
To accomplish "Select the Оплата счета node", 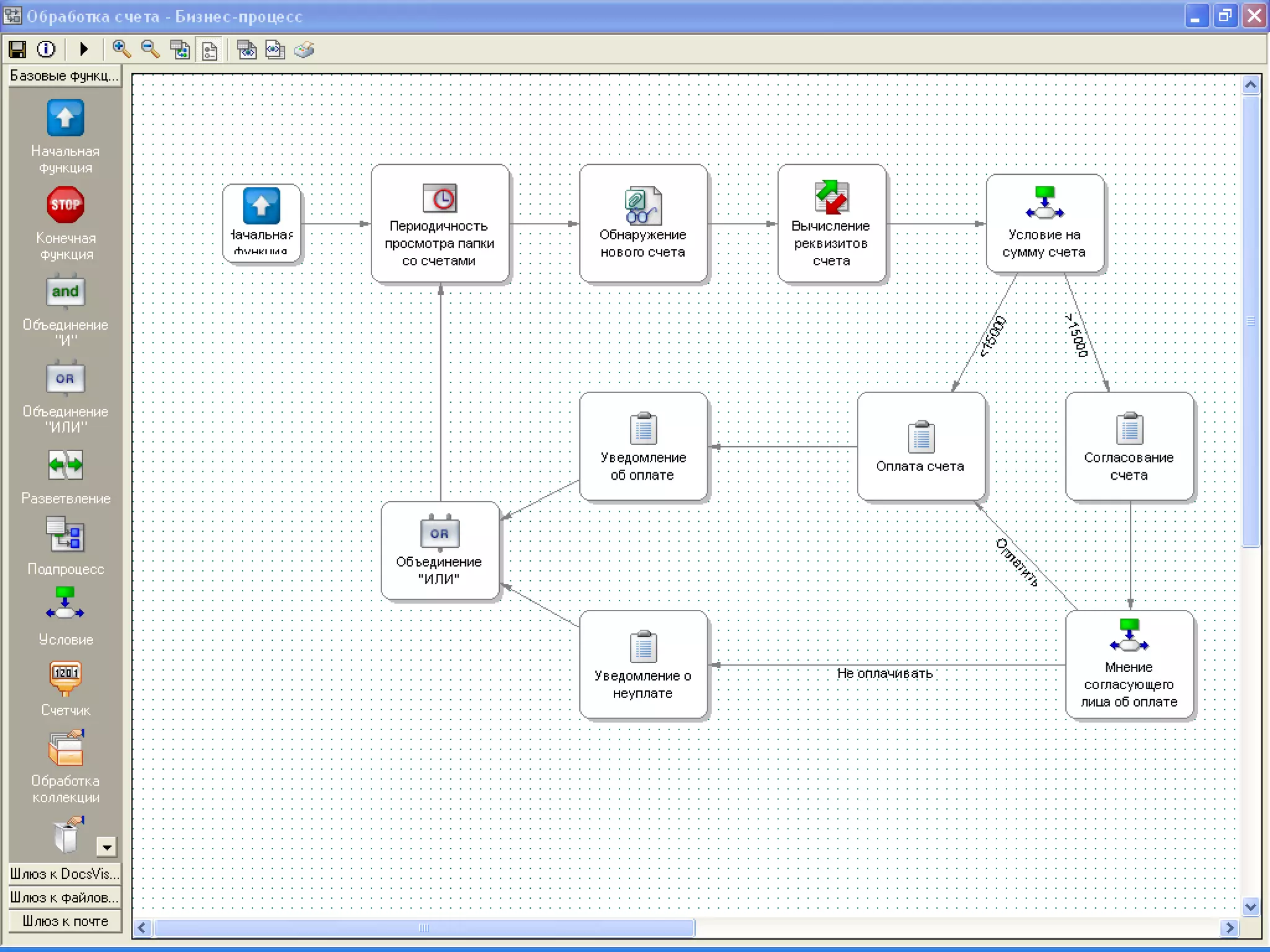I will coord(920,446).
